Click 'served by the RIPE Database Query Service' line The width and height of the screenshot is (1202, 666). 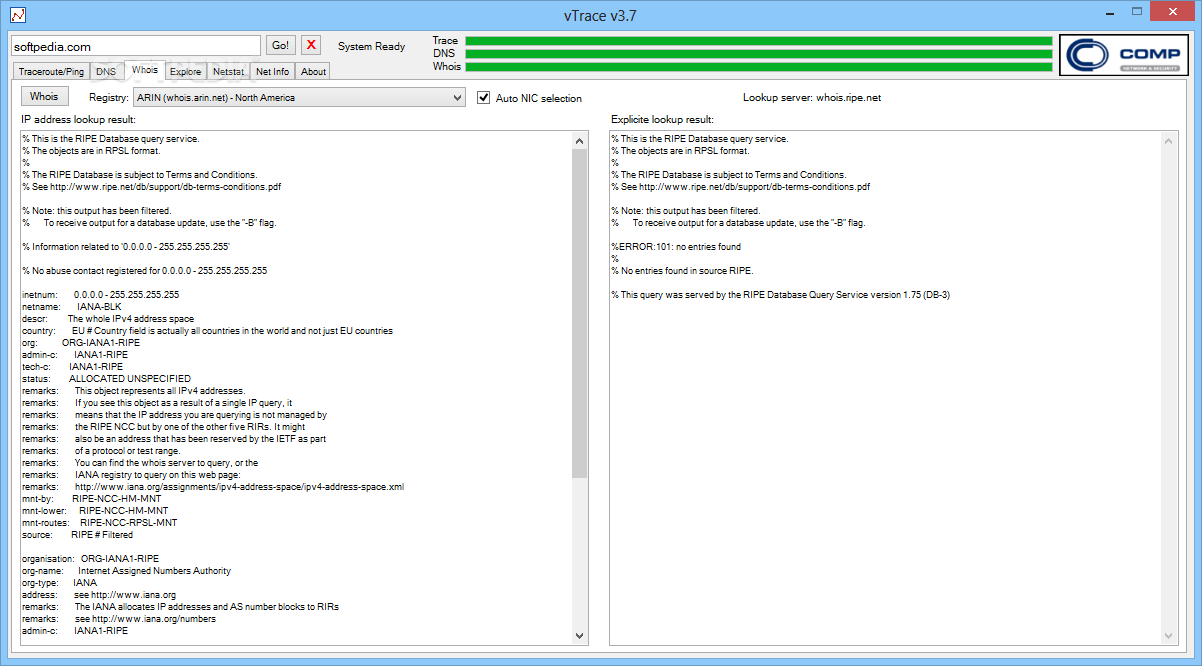(x=780, y=294)
